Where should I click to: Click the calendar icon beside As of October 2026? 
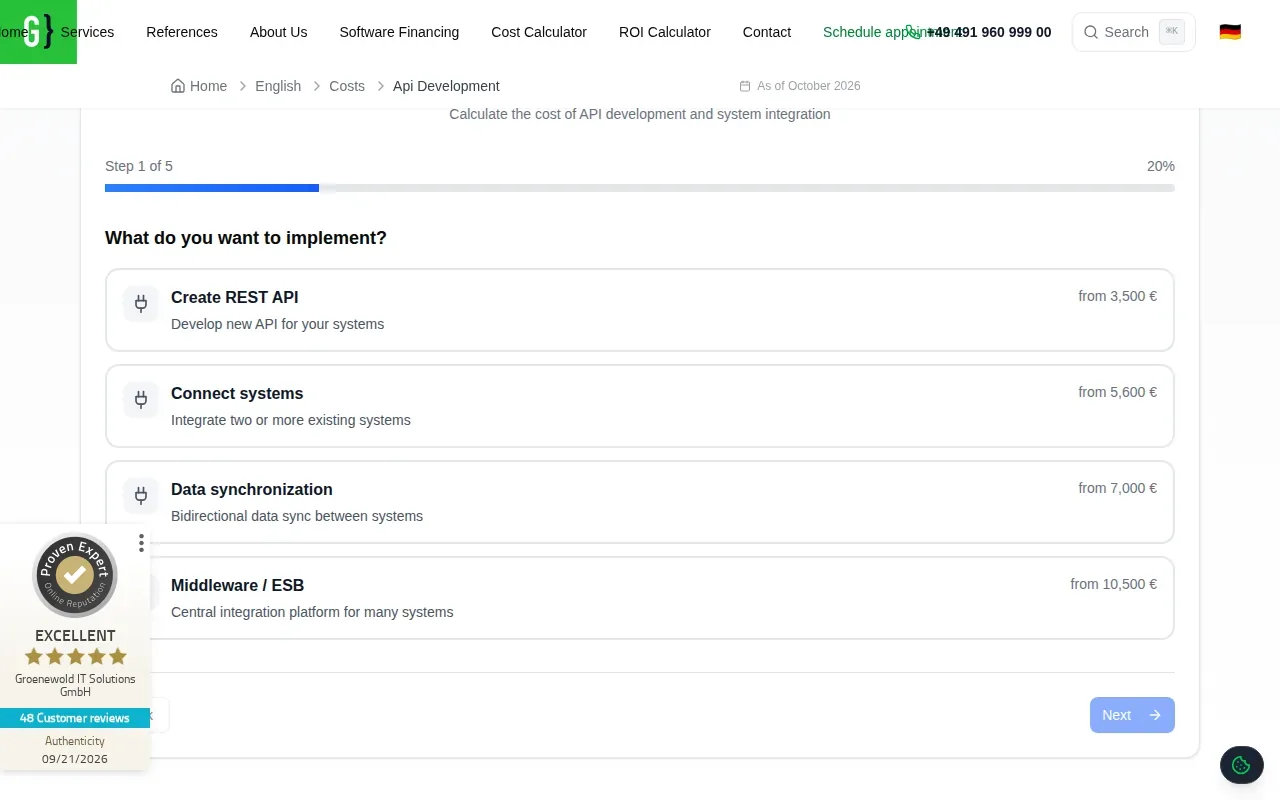coord(745,86)
